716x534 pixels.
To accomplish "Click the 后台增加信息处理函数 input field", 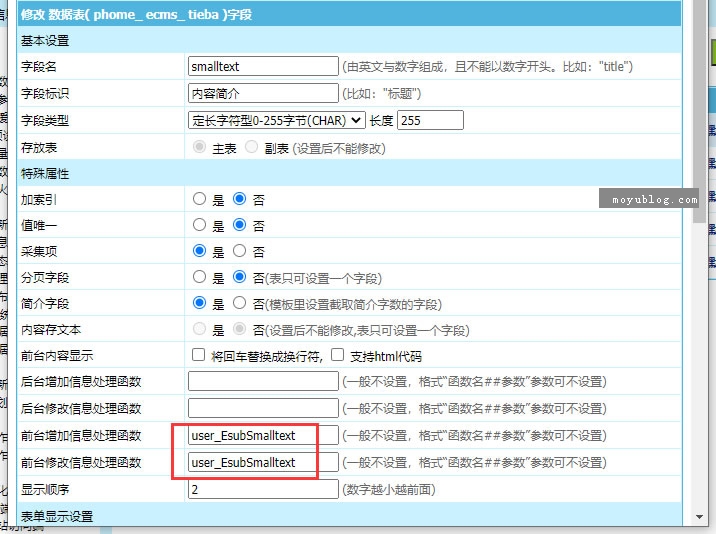I will 263,381.
